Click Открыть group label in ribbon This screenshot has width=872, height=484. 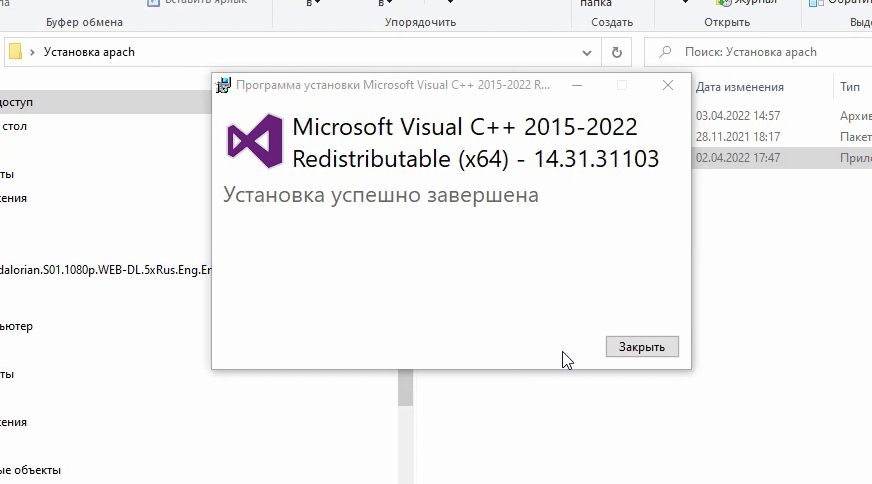(x=727, y=22)
